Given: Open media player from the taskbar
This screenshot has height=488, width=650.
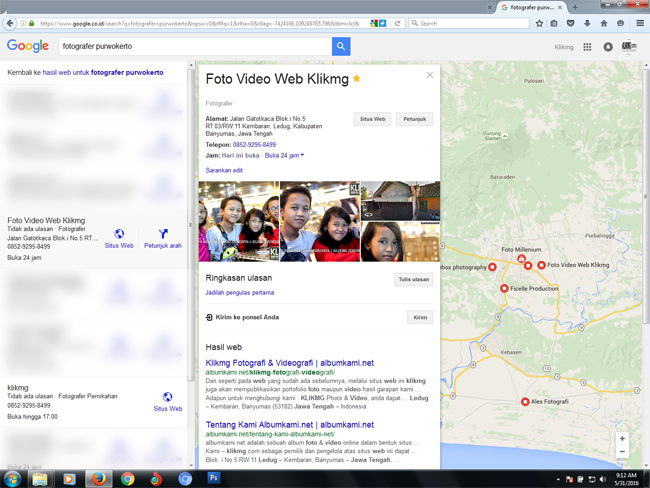Looking at the screenshot, I should [69, 479].
